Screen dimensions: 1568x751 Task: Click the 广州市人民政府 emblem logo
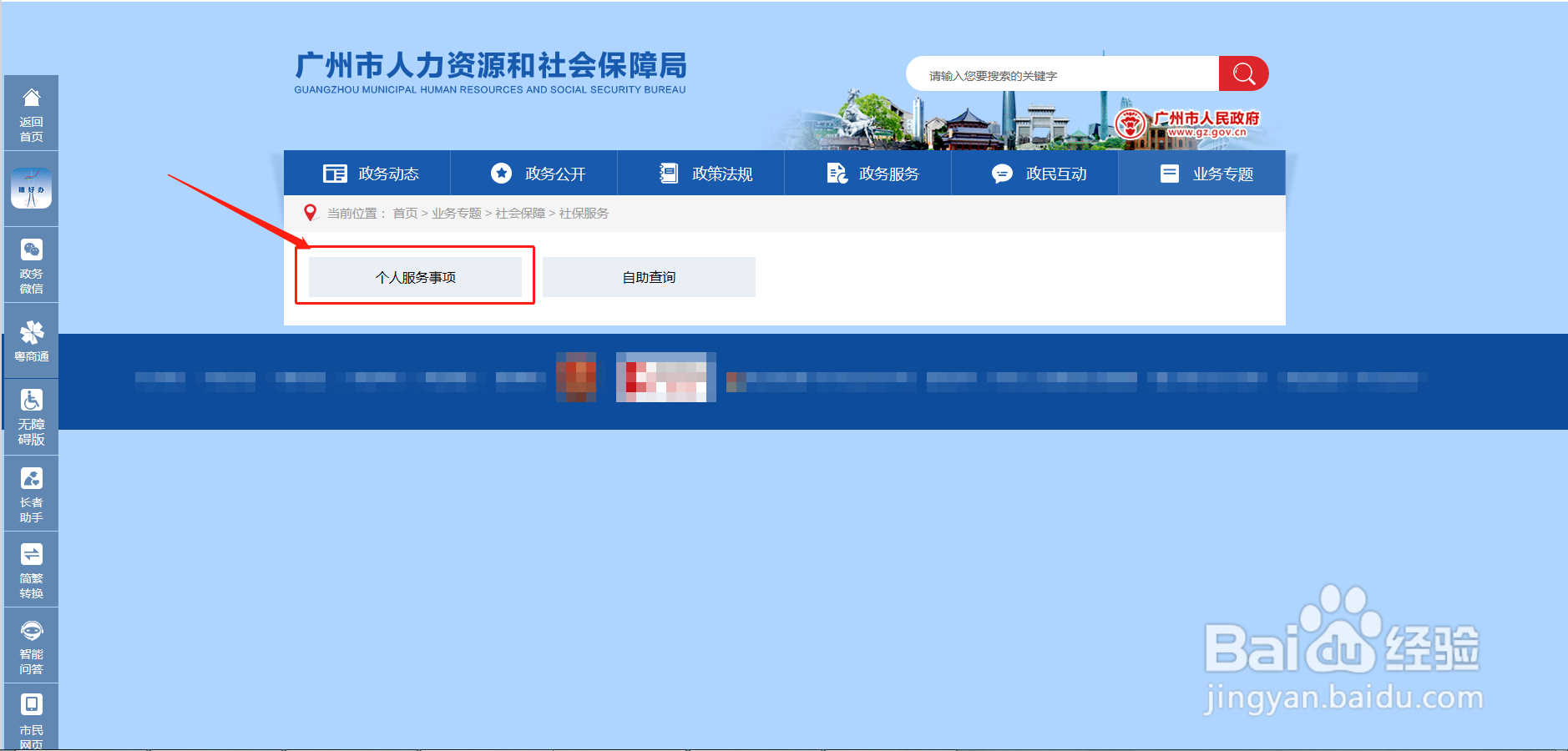[x=1186, y=124]
